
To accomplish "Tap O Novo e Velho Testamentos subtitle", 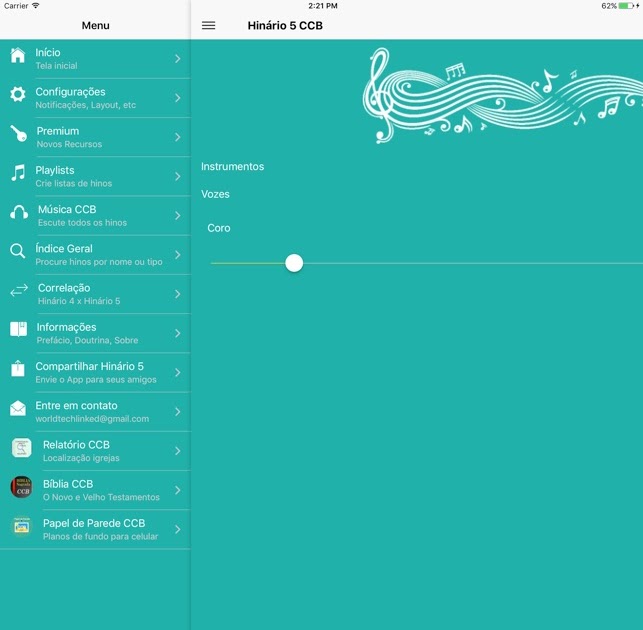I will click(x=101, y=497).
